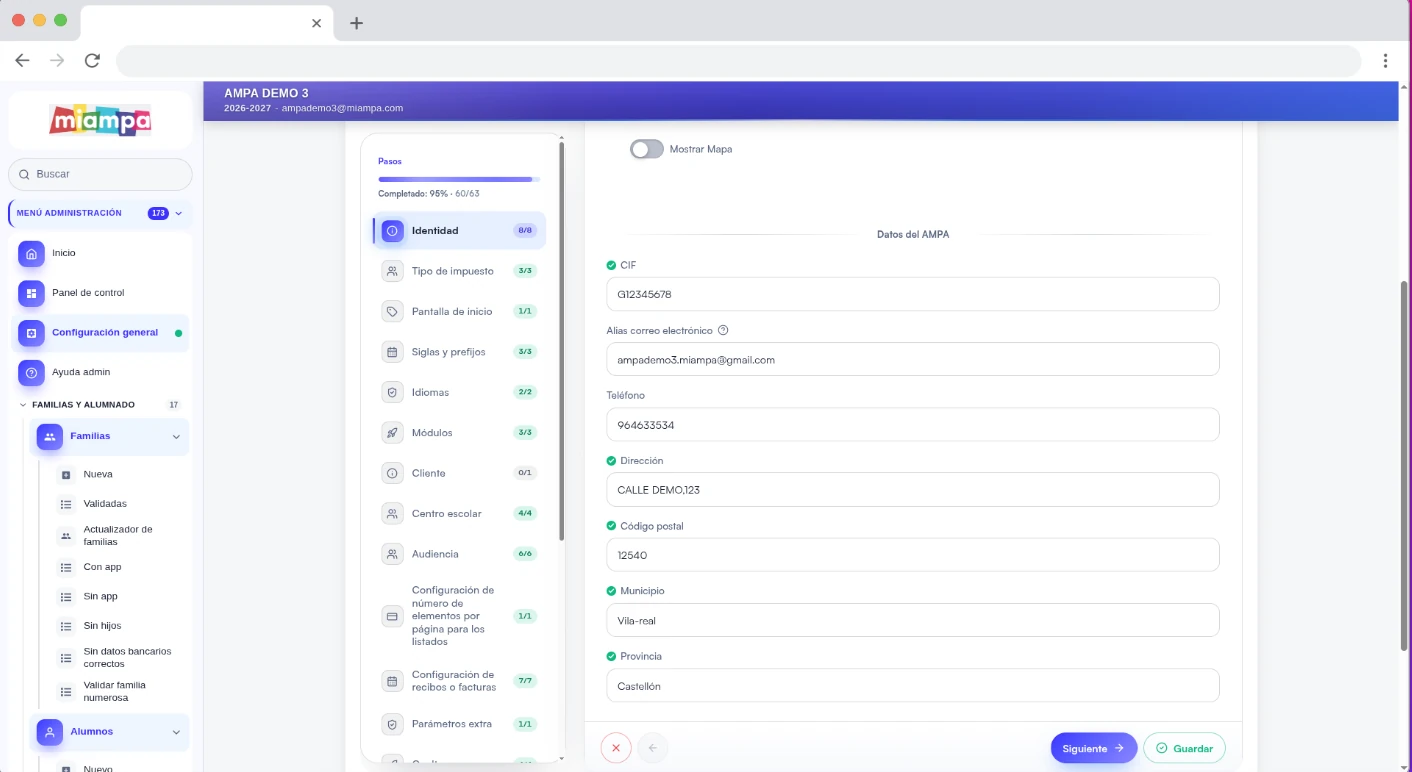Click the Tipo de impuesto step icon
The width and height of the screenshot is (1412, 772).
(x=392, y=271)
